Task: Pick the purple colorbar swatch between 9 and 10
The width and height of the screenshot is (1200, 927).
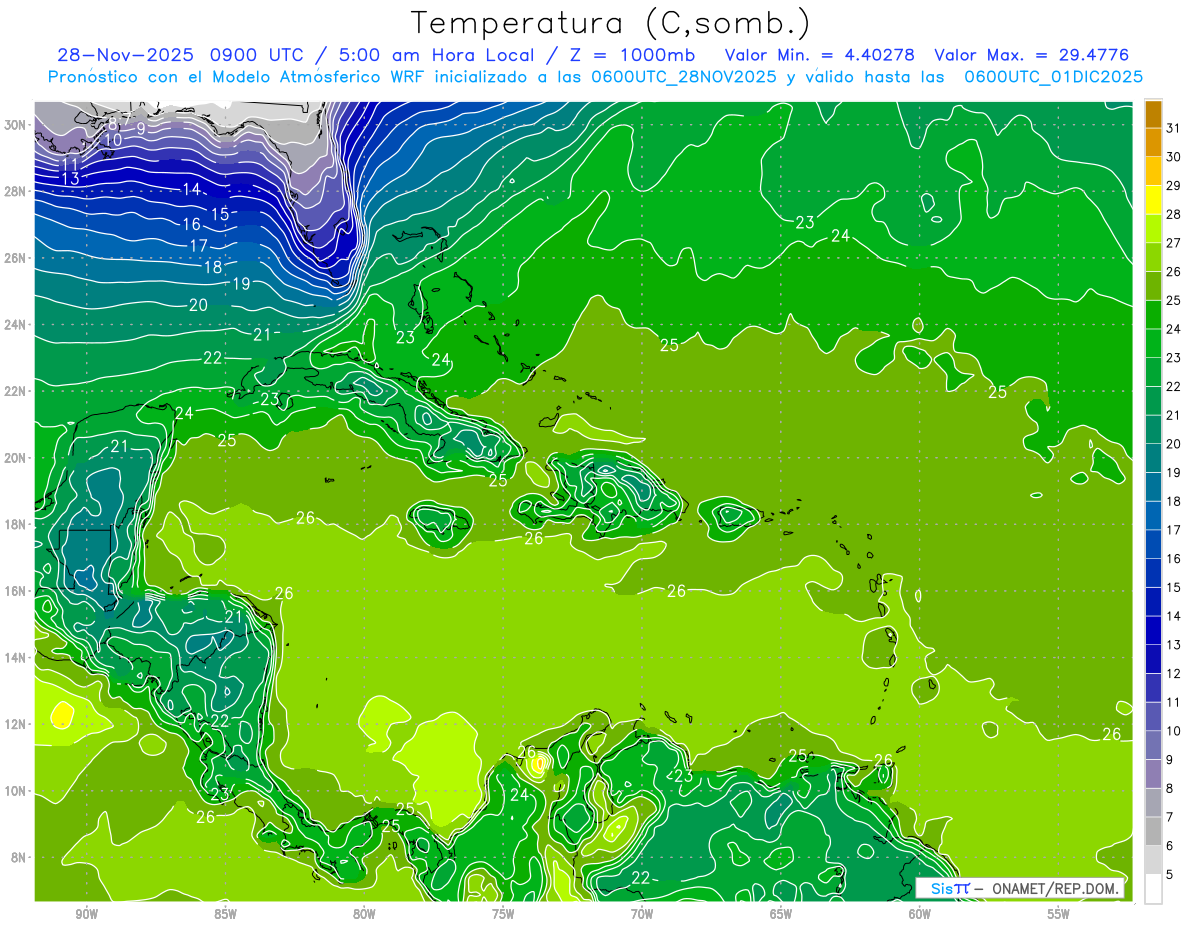Action: point(1153,745)
